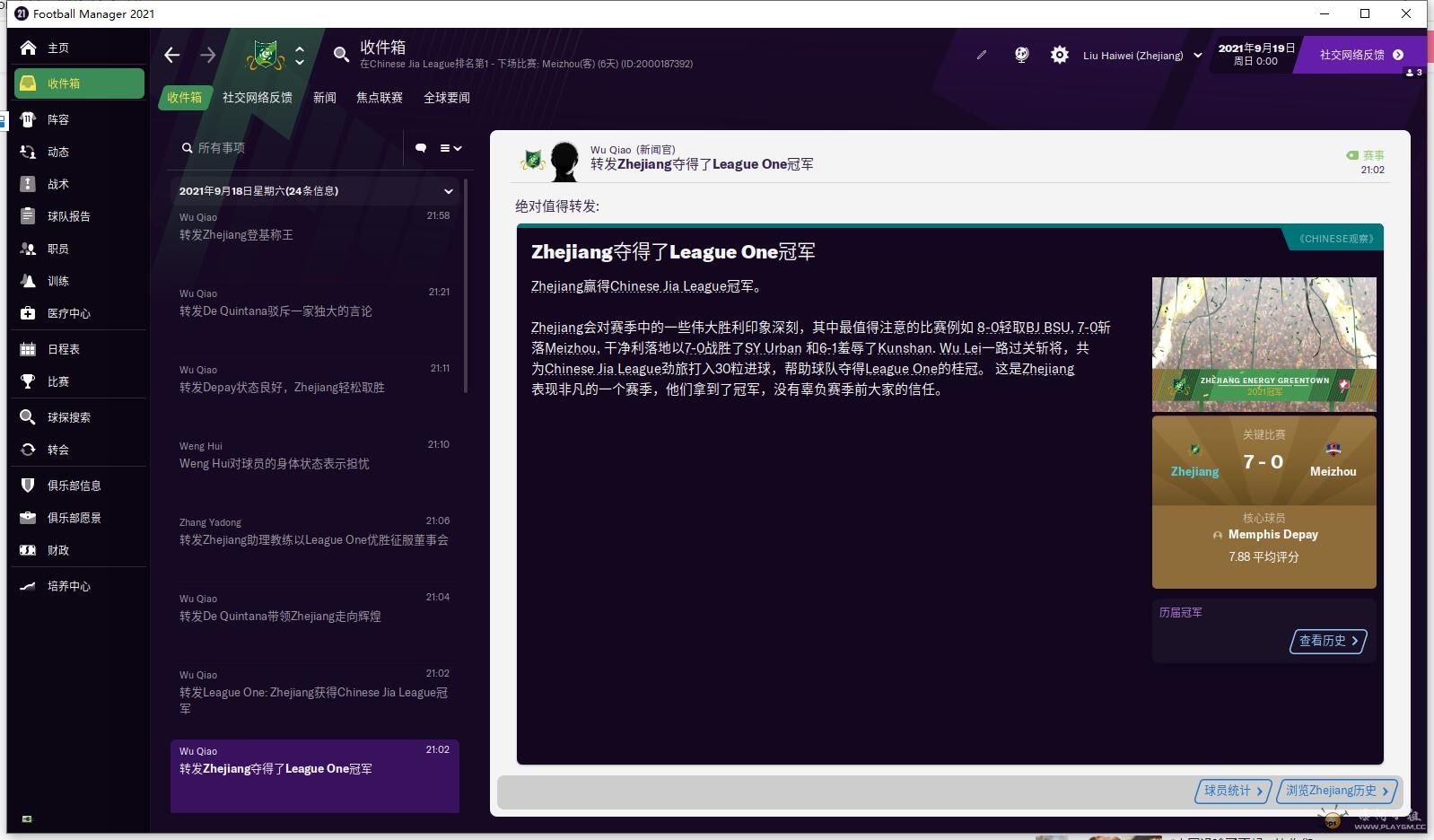Open the 战术 tactics sidebar icon

pos(28,184)
